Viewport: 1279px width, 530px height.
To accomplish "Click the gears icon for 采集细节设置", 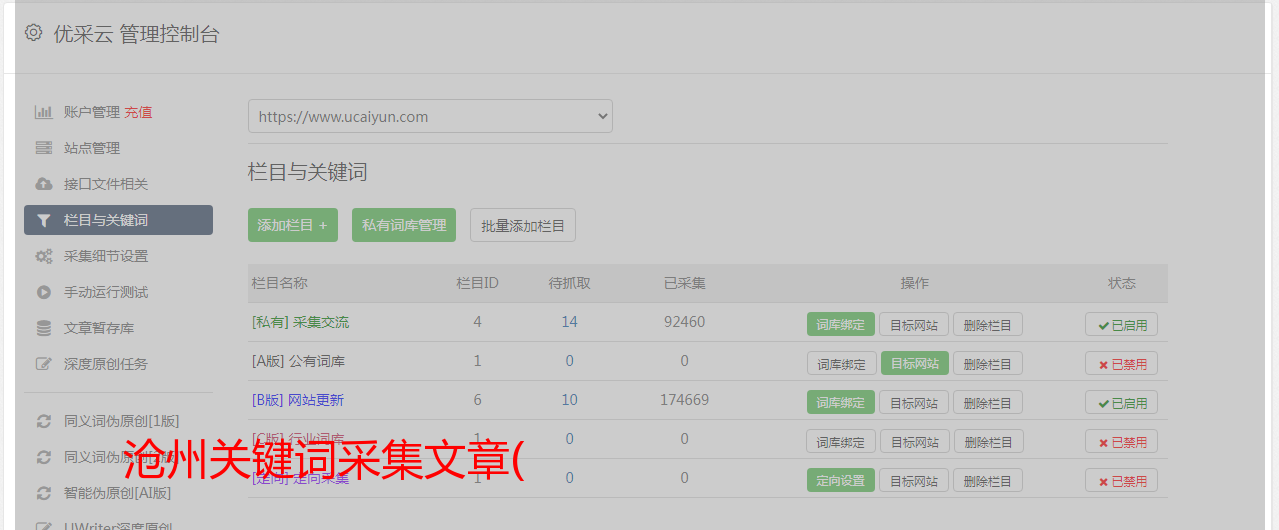I will (44, 256).
